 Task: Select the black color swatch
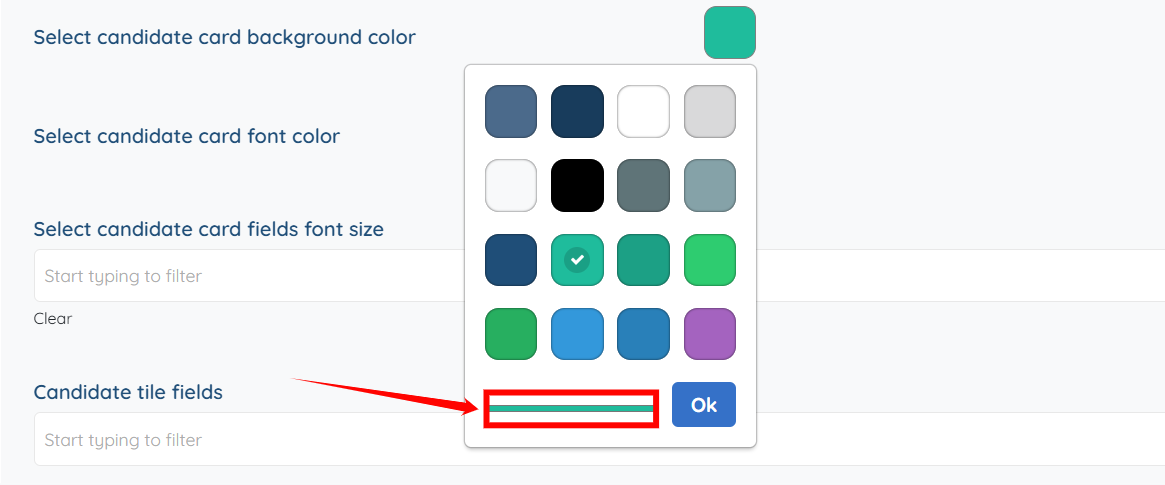[577, 185]
